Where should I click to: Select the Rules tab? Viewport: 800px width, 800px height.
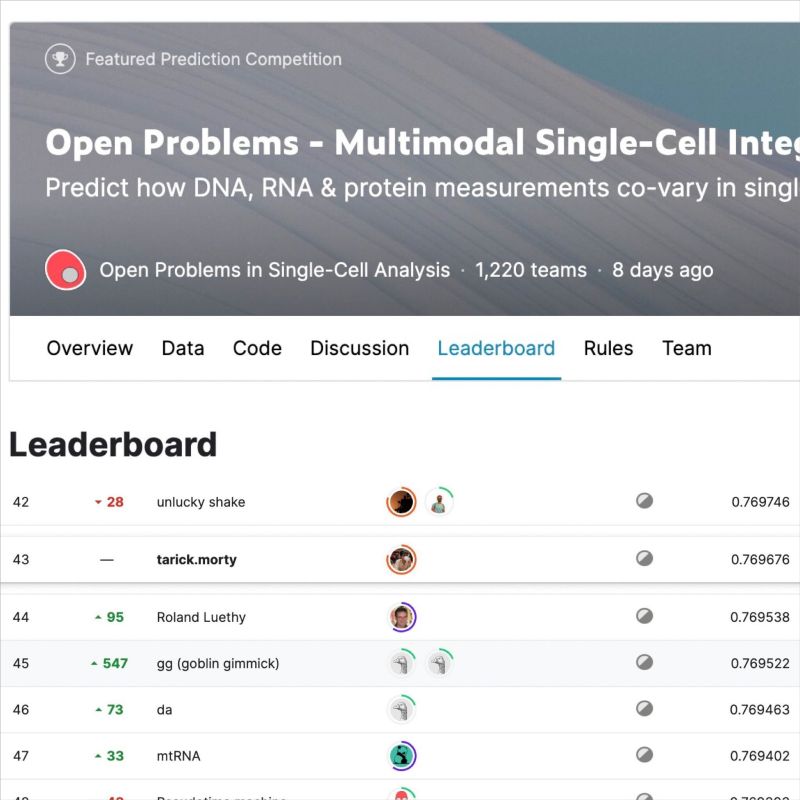click(608, 348)
